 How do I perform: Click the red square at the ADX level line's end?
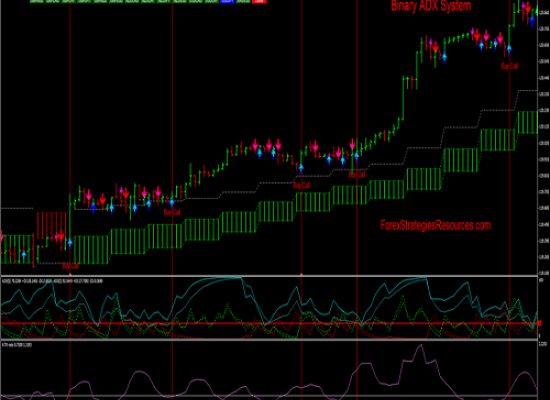point(539,323)
